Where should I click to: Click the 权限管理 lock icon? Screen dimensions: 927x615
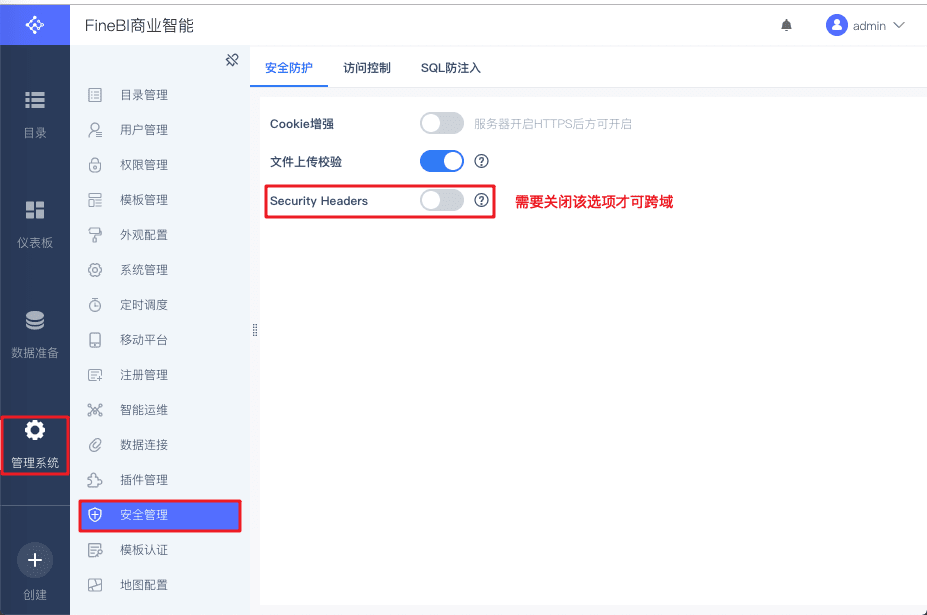[x=95, y=164]
